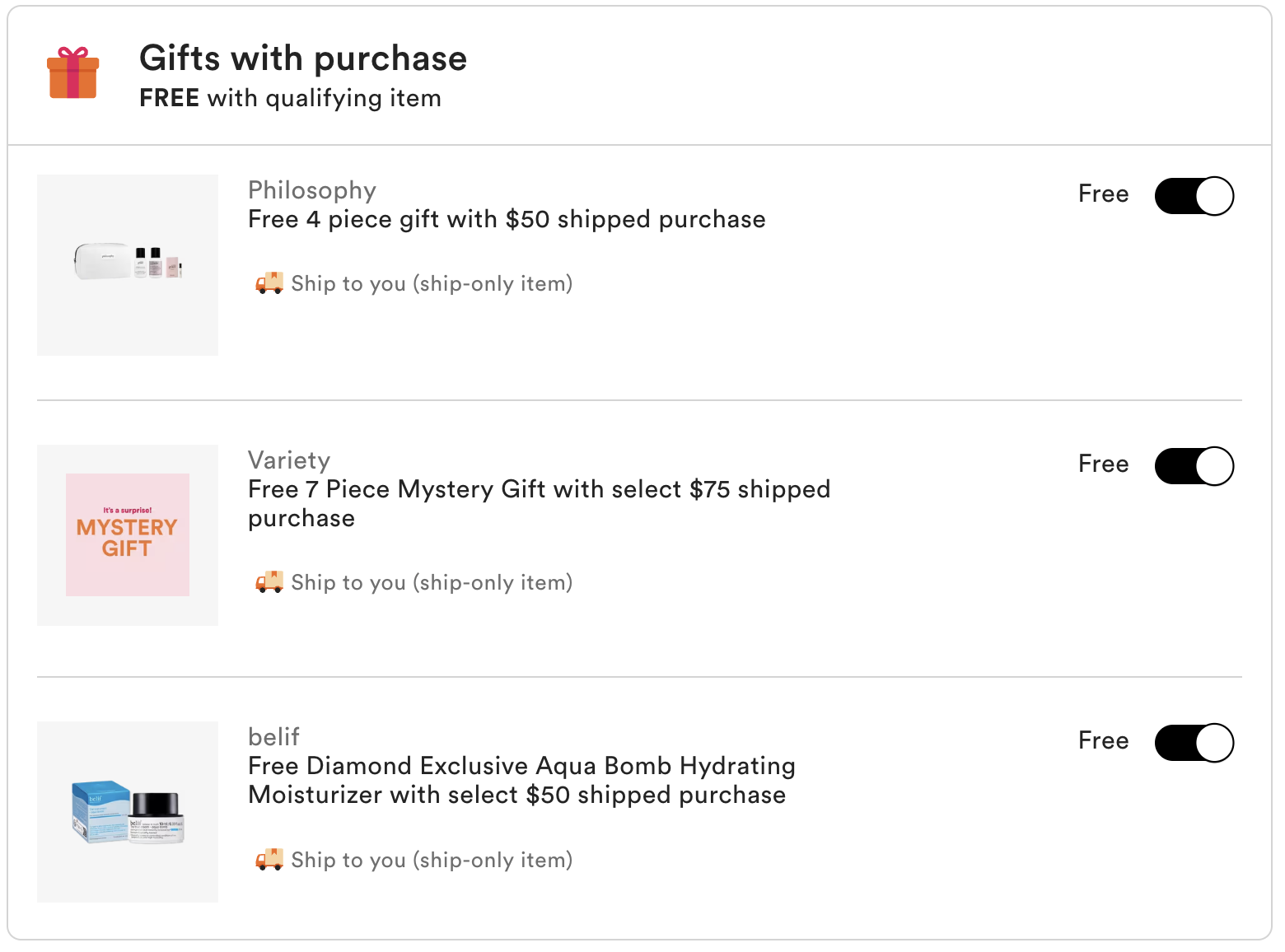View the belif moisturizer product image
Image resolution: width=1285 pixels, height=952 pixels.
128,812
